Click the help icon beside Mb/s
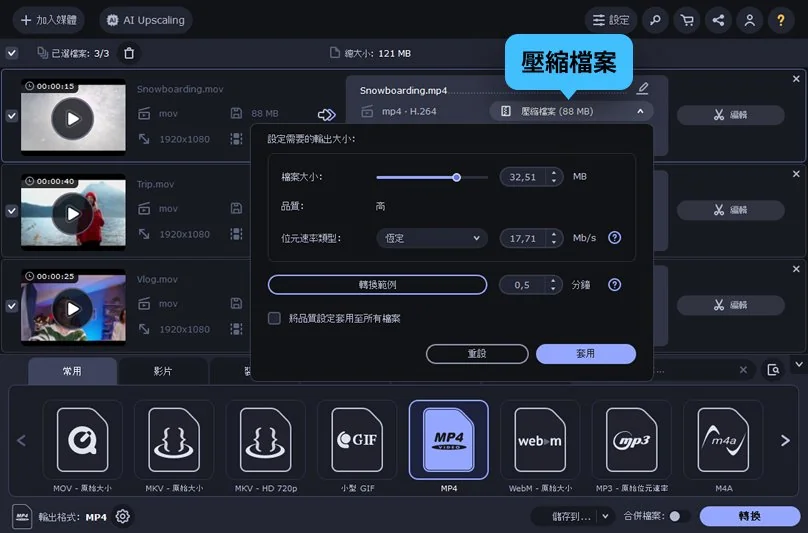This screenshot has height=533, width=808. [x=614, y=238]
